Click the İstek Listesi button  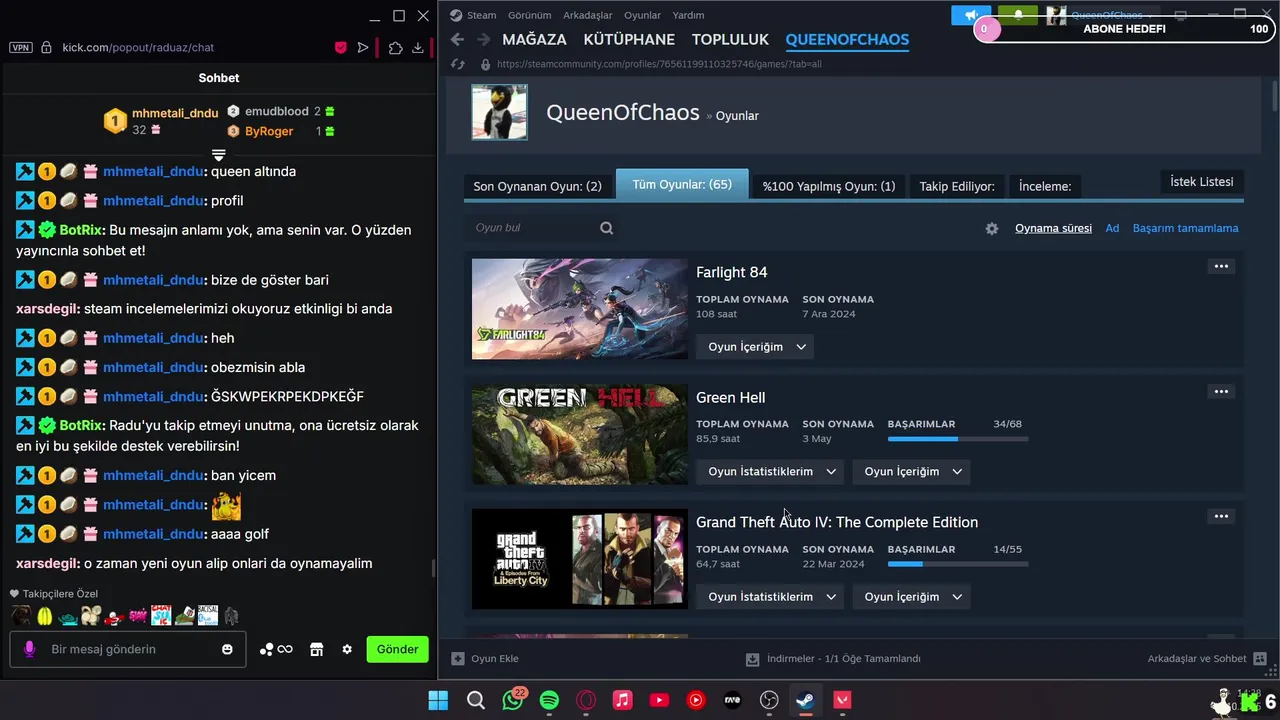(1202, 182)
